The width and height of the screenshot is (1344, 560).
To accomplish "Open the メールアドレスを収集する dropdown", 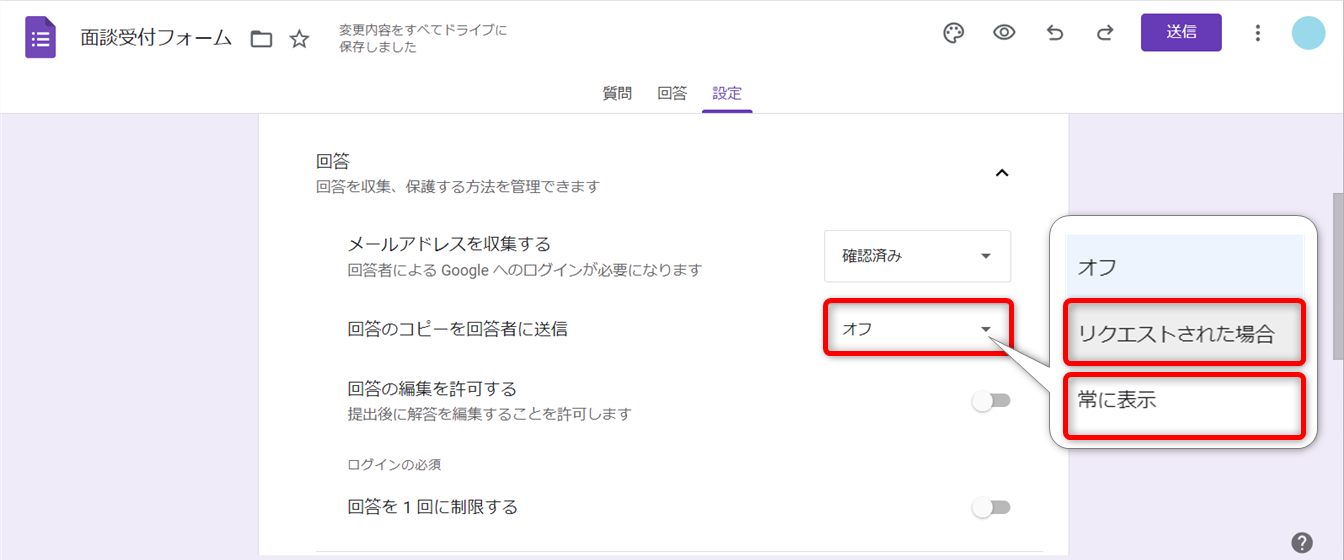I will (x=917, y=256).
